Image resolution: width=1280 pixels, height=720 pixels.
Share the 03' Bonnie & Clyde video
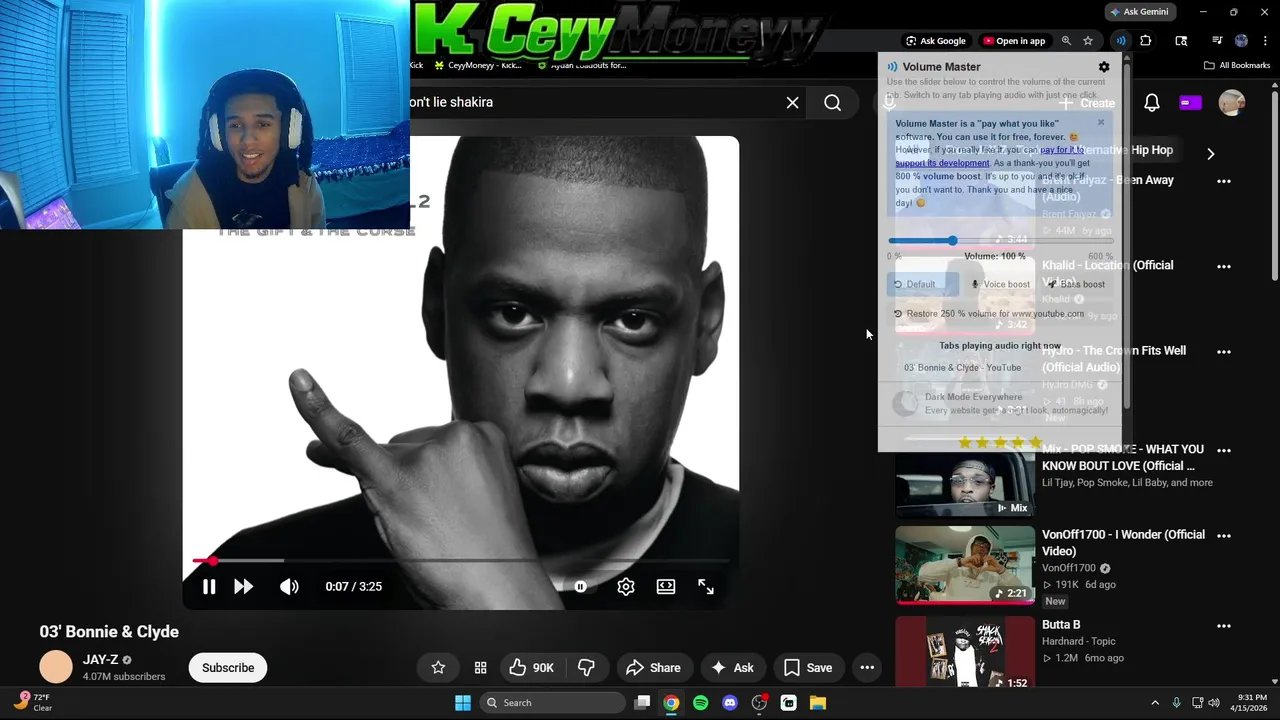pos(653,668)
